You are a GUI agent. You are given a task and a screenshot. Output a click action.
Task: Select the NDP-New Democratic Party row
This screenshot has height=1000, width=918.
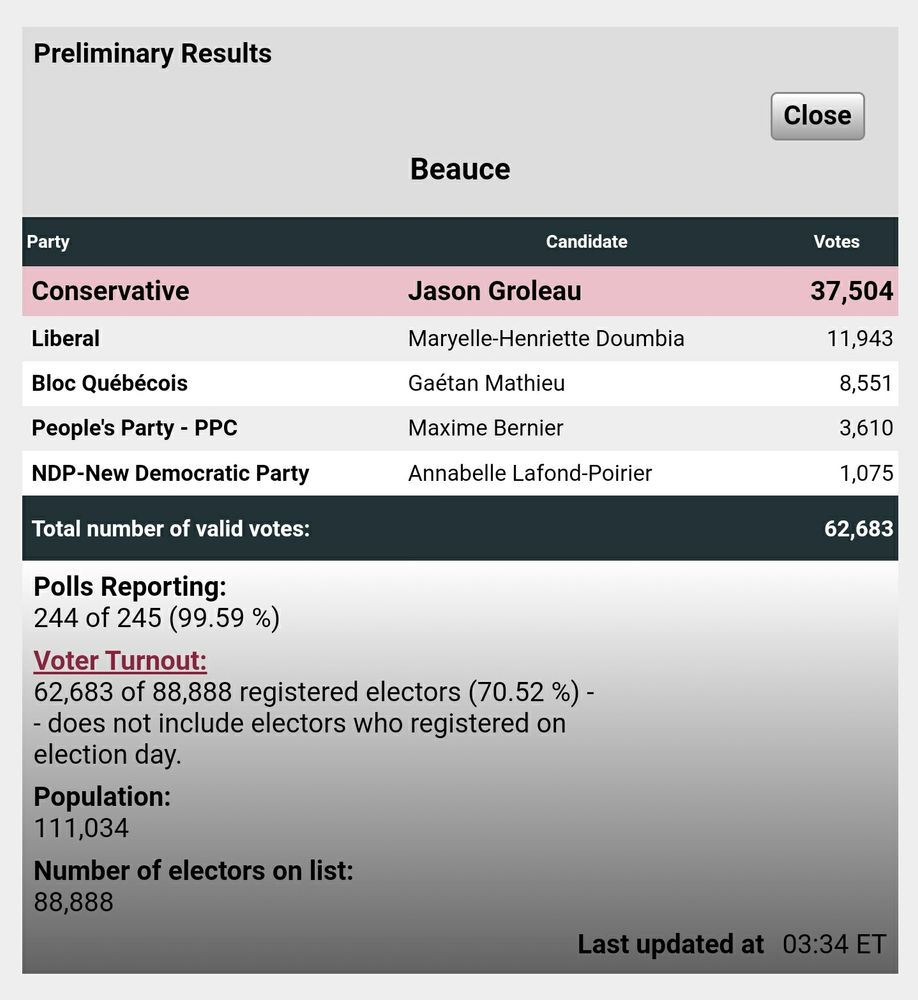460,473
